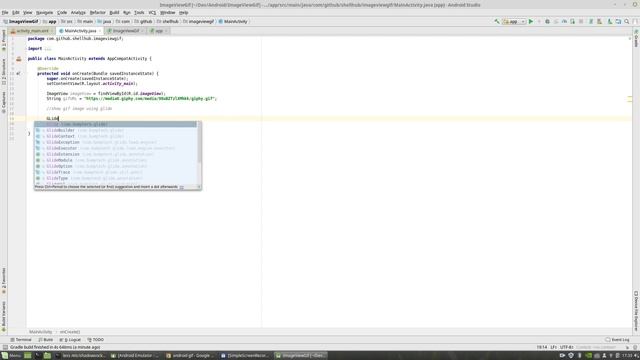Viewport: 640px width, 360px height.
Task: Open the Build tool window at bottom
Action: [46, 340]
